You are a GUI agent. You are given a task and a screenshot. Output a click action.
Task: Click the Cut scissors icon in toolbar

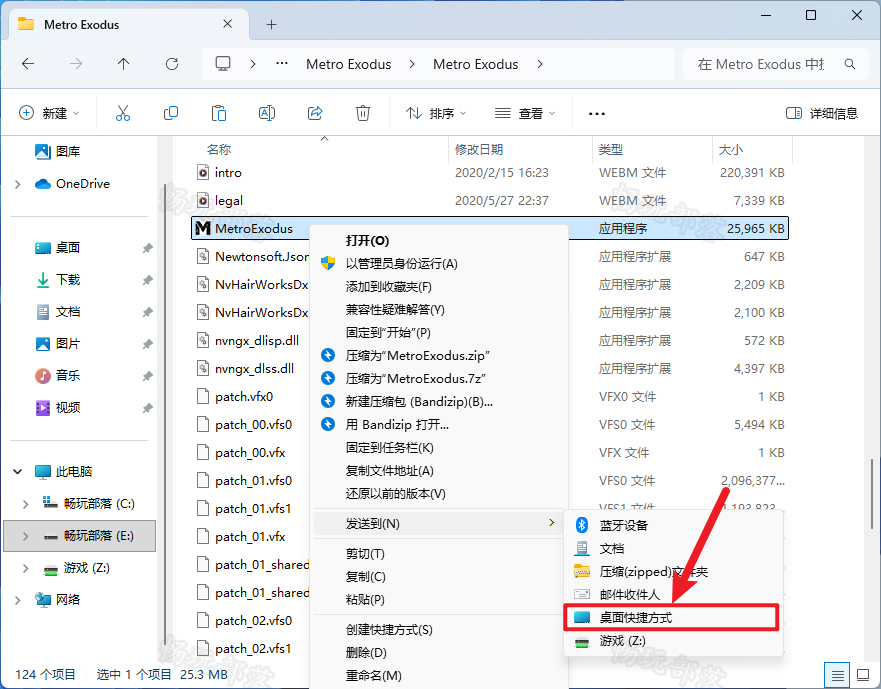click(122, 113)
